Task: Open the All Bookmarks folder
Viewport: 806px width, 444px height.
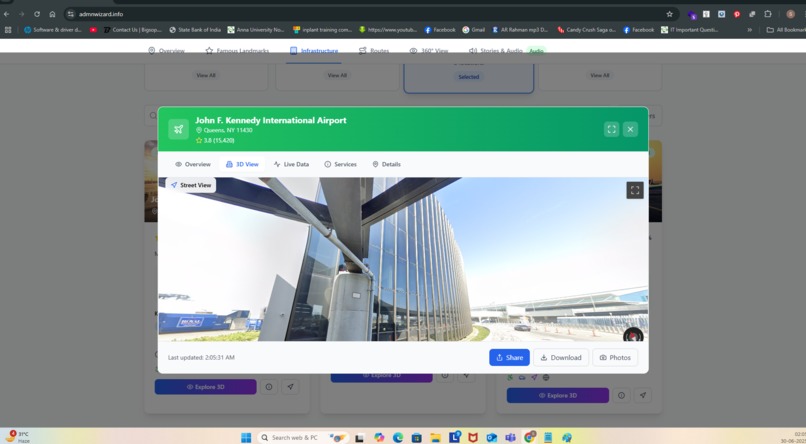Action: [x=785, y=30]
